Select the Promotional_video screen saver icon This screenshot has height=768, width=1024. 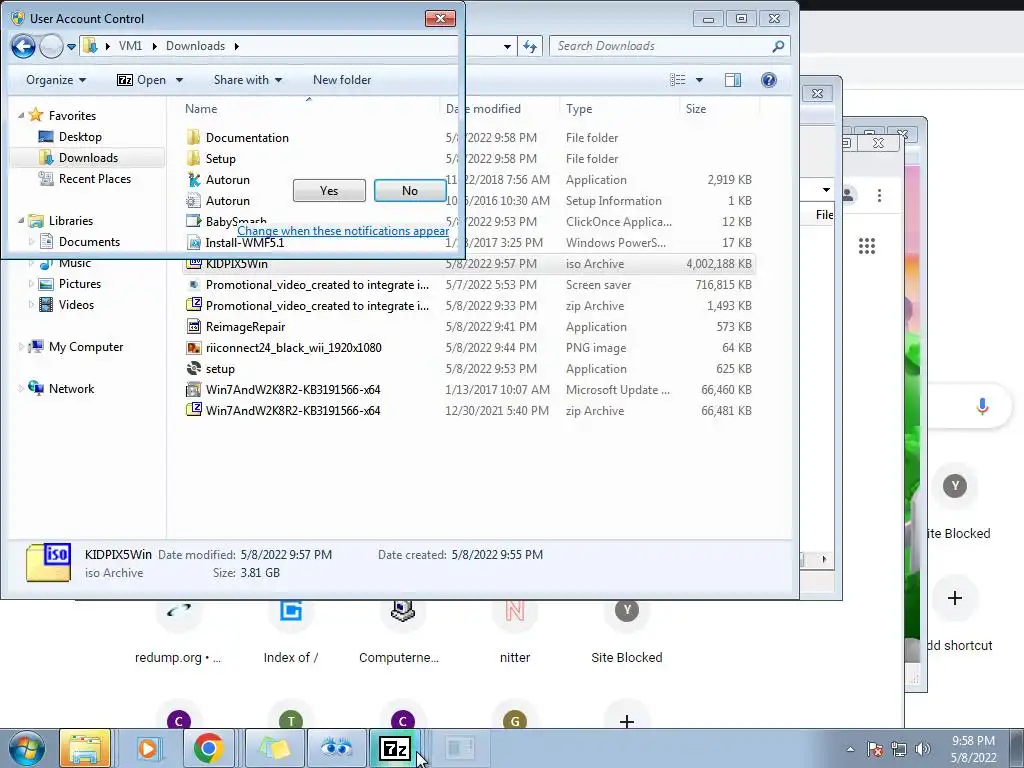point(193,285)
